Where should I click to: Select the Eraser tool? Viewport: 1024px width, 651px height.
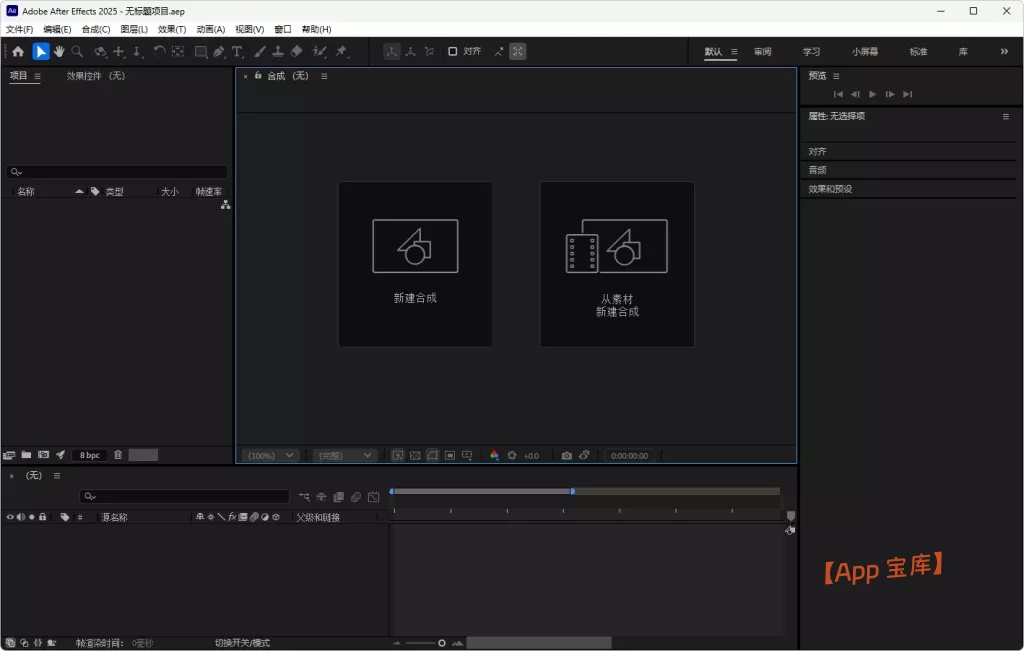[297, 52]
